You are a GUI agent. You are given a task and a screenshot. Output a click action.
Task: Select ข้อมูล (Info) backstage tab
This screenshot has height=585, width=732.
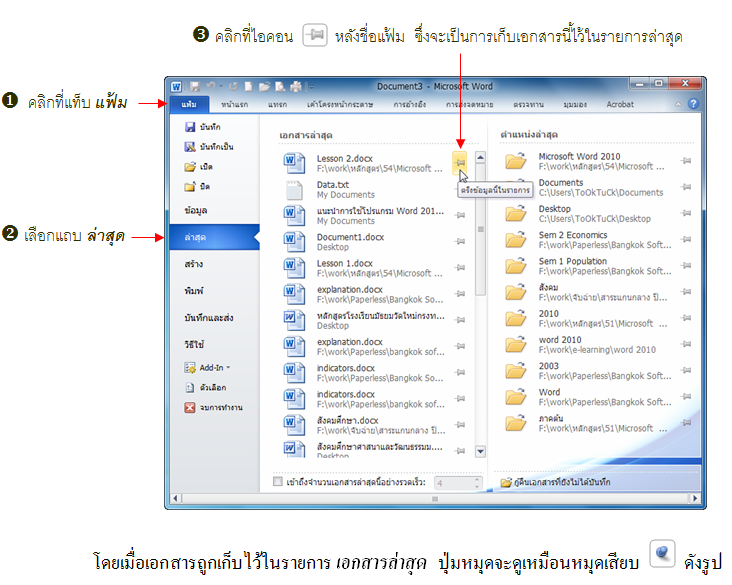[196, 211]
